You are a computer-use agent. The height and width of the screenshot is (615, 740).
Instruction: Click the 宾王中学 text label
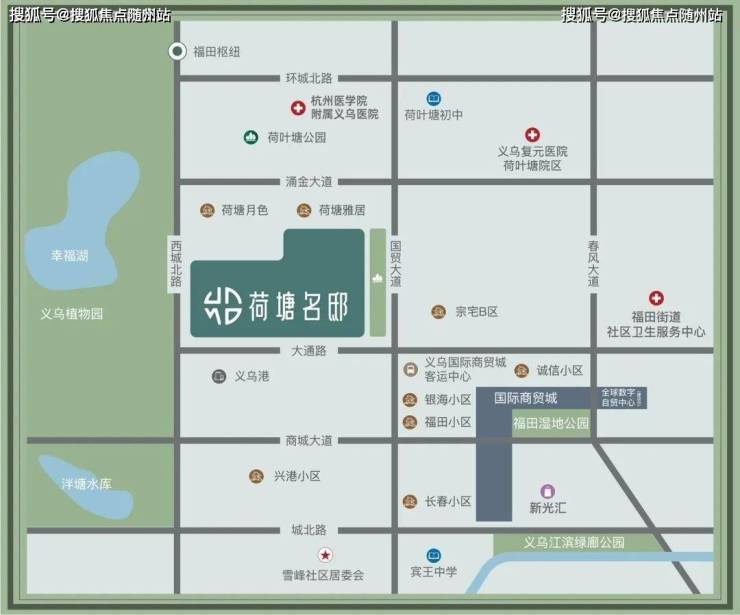[434, 572]
